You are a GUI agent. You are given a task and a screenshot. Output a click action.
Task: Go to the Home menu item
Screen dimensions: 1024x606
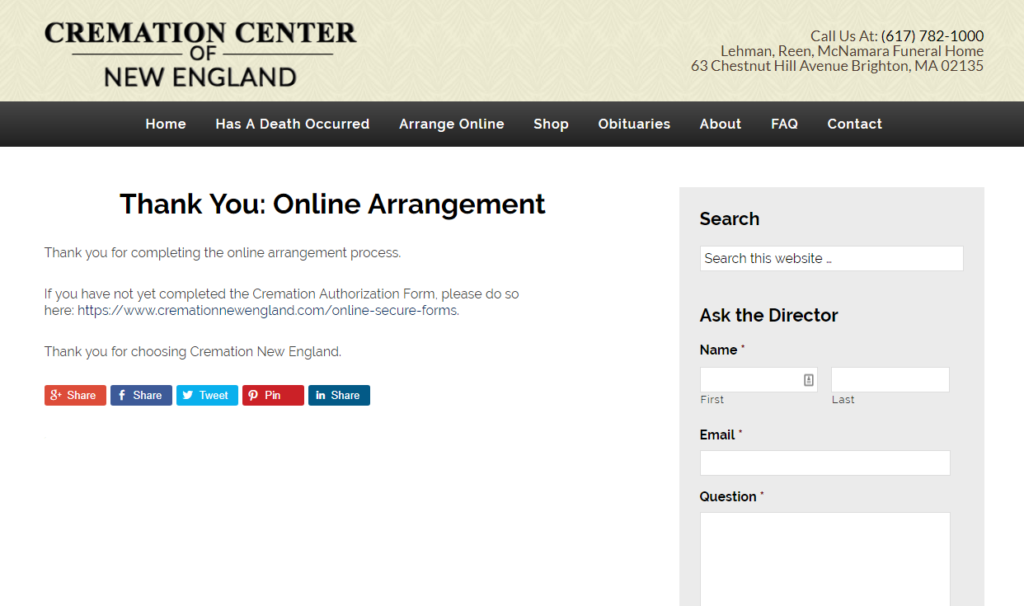click(166, 124)
